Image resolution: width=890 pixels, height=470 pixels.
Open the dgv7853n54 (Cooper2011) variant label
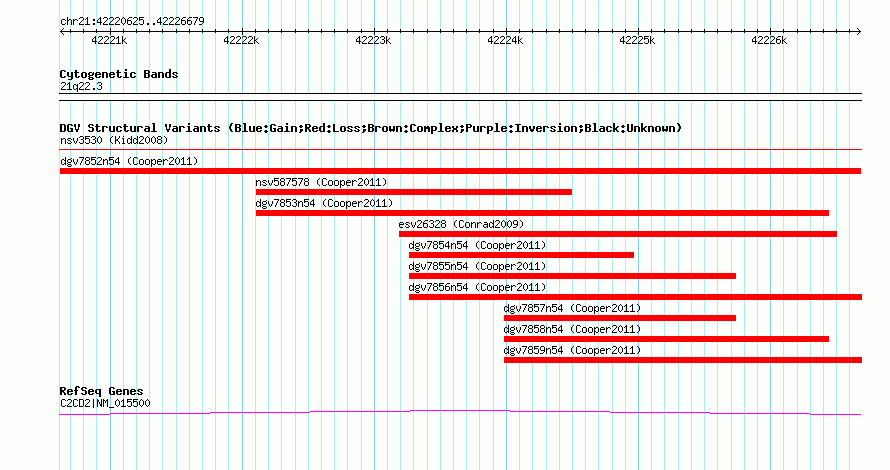pyautogui.click(x=324, y=203)
